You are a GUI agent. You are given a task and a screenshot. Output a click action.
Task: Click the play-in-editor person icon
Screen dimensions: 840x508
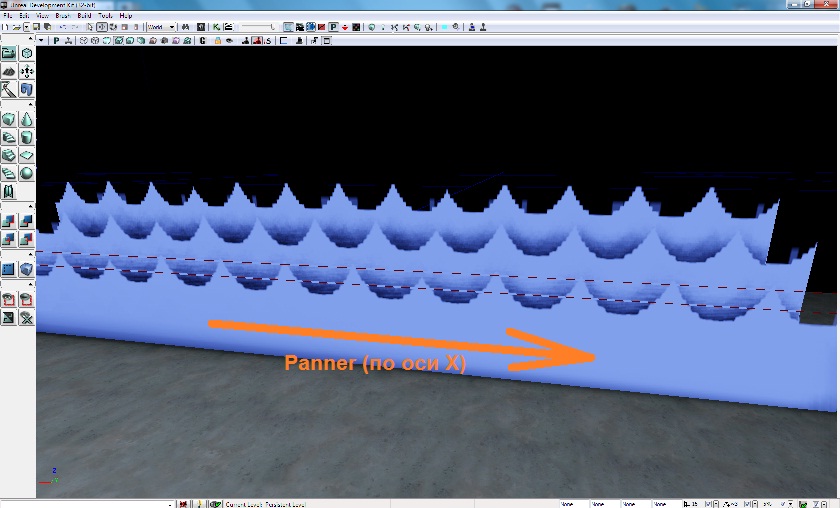click(x=472, y=27)
